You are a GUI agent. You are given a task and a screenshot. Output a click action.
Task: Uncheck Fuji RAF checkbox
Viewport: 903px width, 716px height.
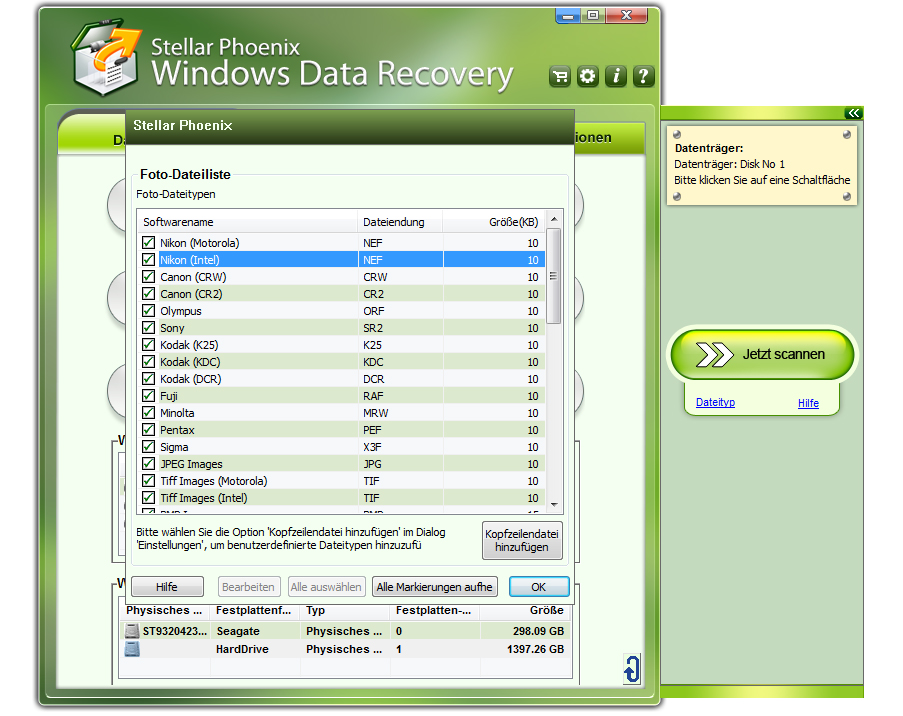(x=149, y=395)
